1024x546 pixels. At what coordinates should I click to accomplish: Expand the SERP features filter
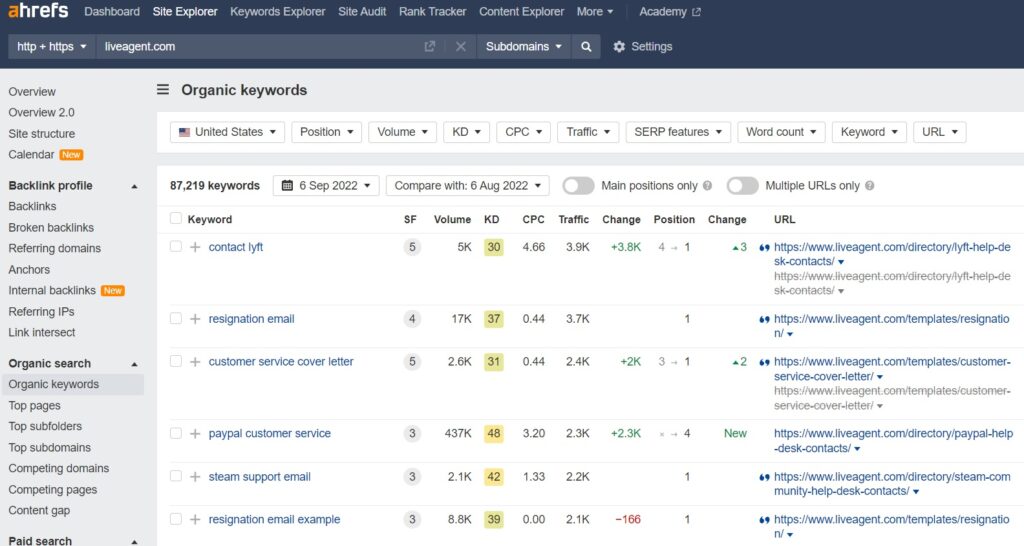tap(677, 132)
